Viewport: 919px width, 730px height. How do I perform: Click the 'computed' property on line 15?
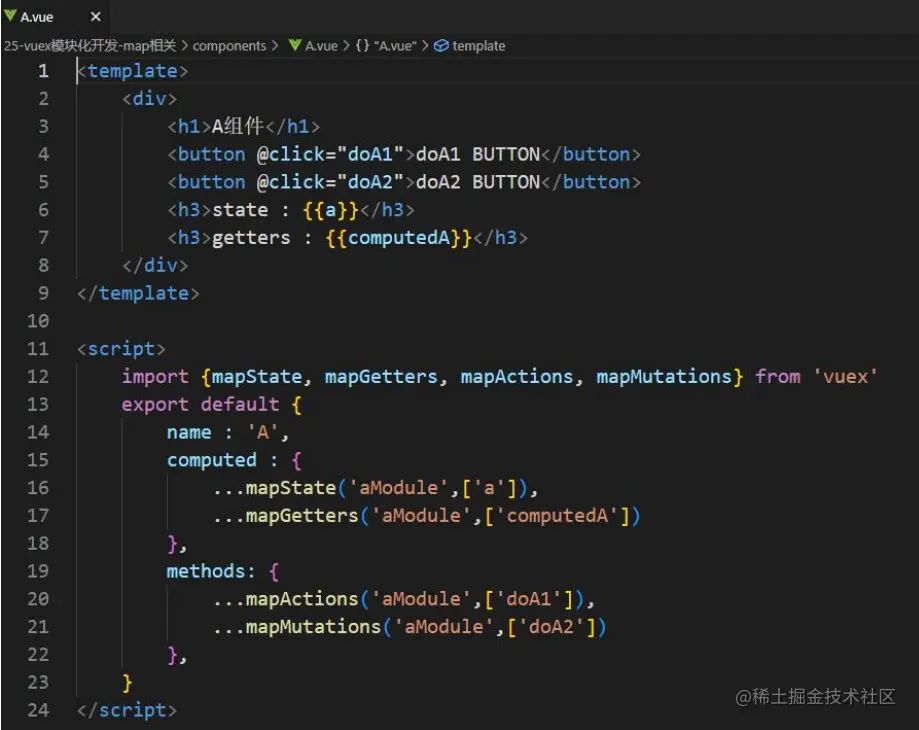tap(212, 460)
